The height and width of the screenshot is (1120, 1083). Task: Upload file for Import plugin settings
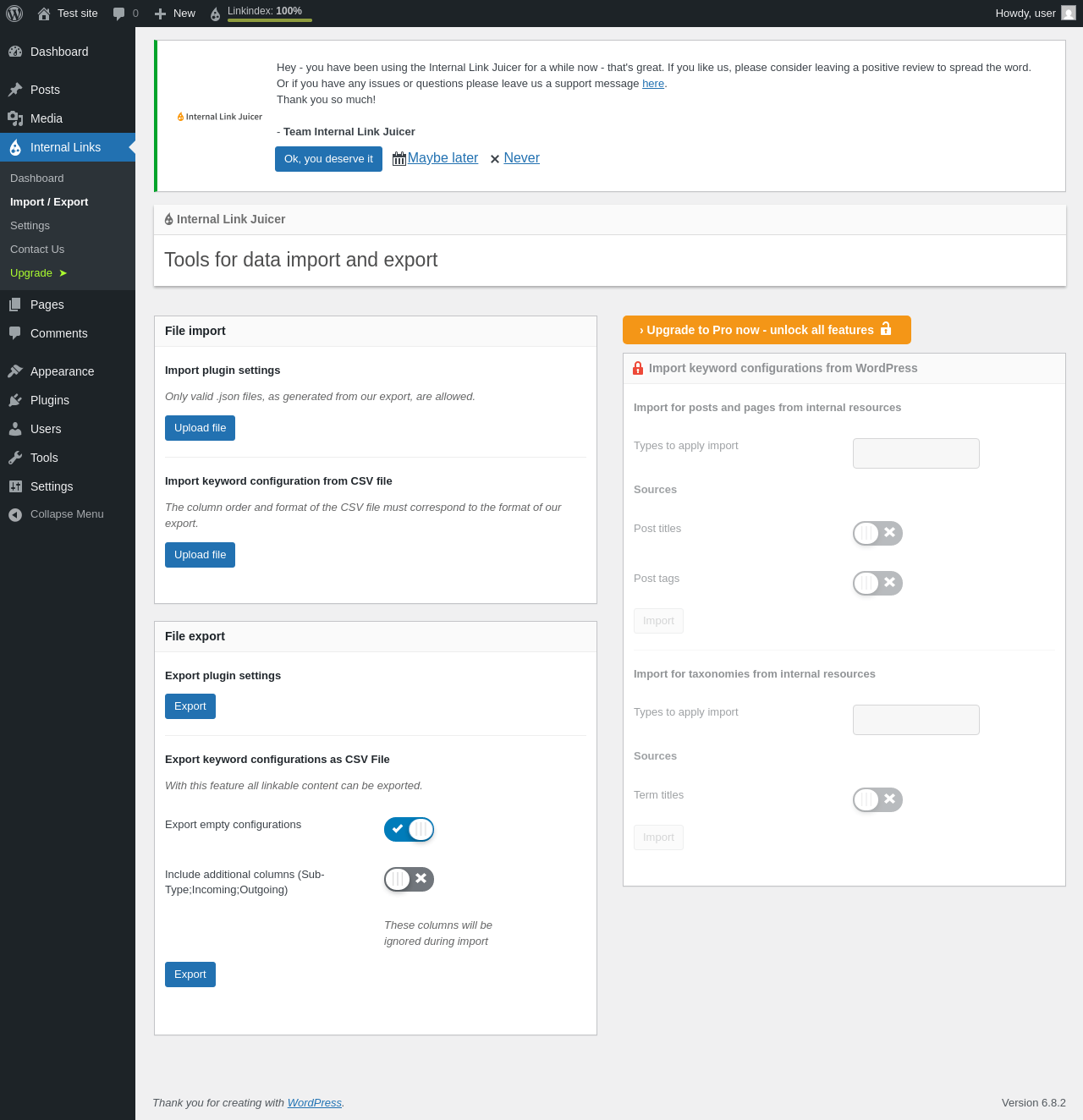click(200, 428)
